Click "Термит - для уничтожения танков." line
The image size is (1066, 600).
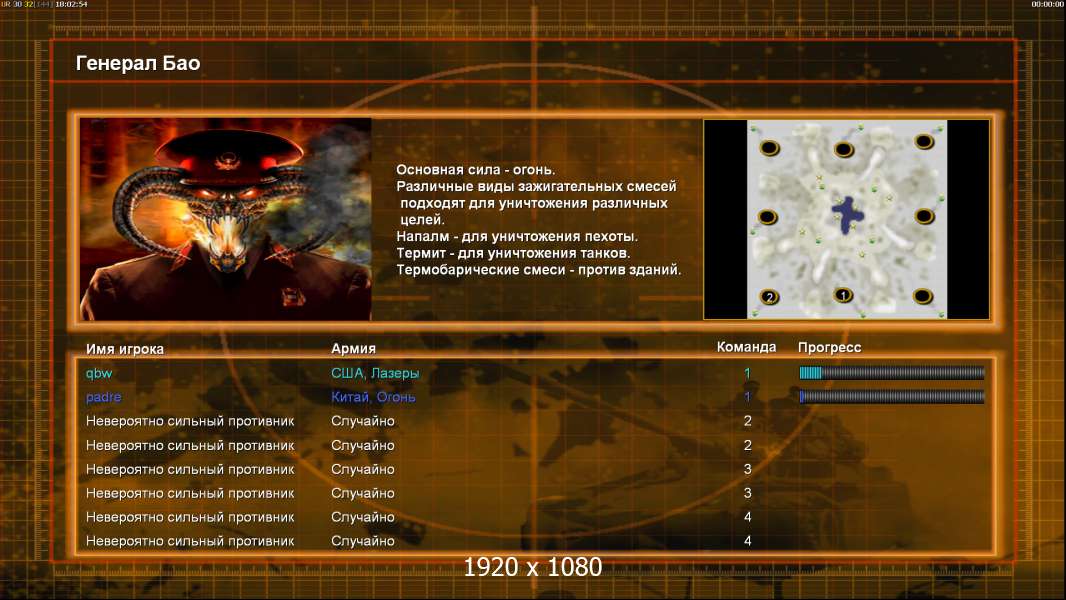(513, 253)
